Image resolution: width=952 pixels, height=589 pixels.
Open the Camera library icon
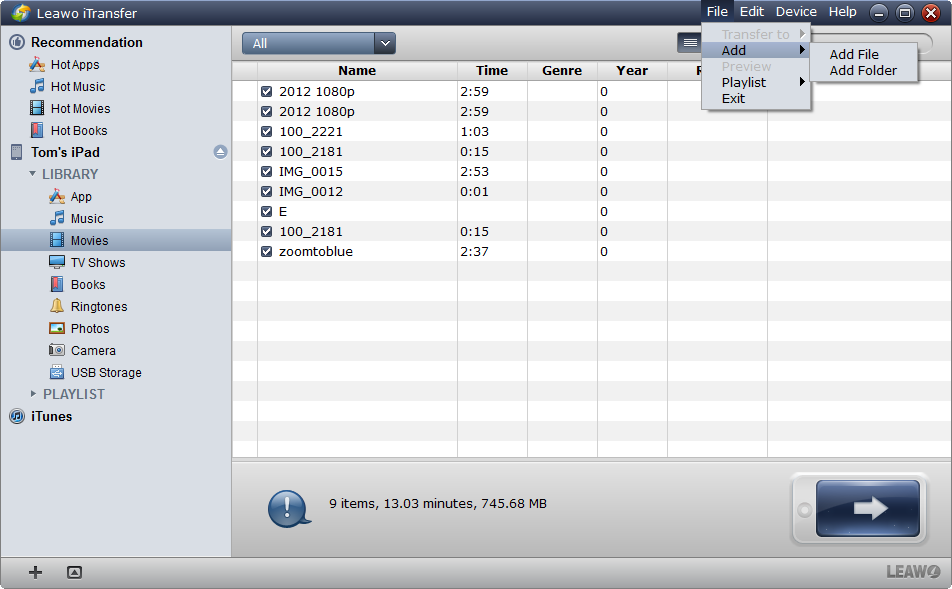[56, 350]
